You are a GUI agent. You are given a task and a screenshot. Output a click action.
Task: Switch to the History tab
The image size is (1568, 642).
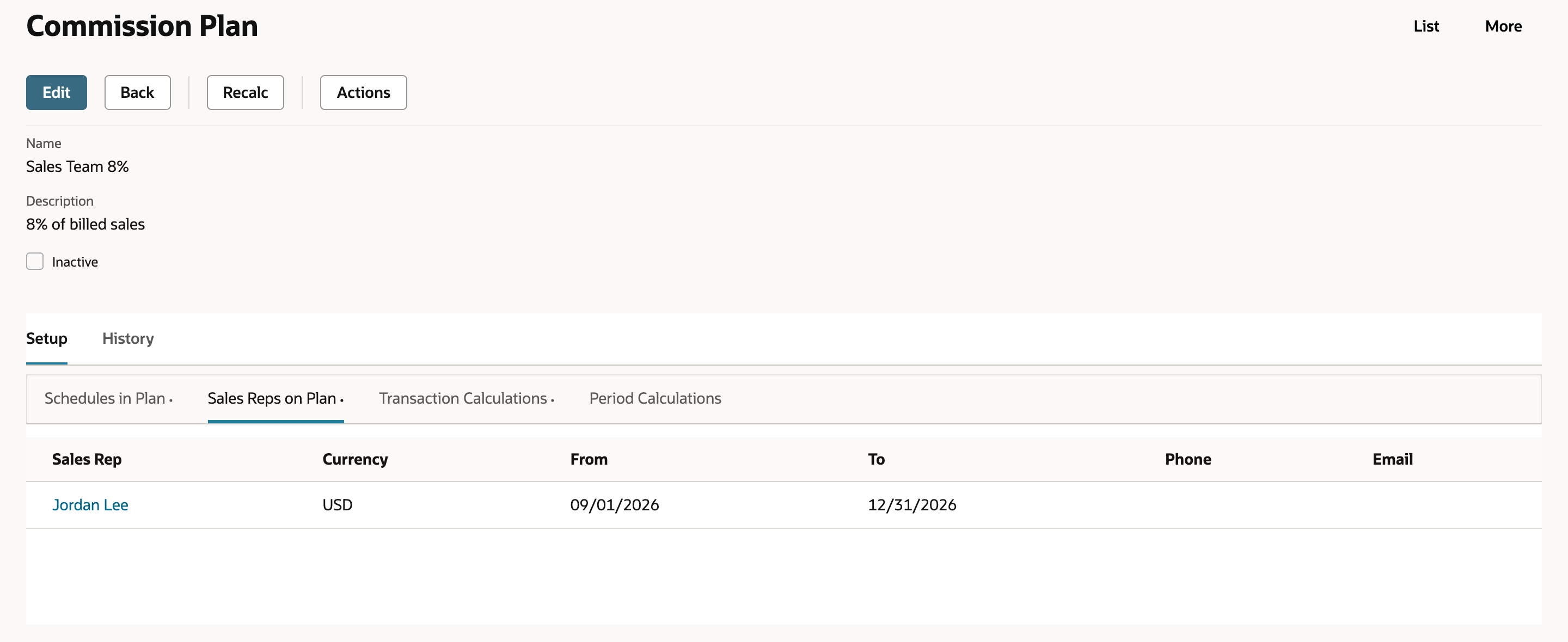[x=128, y=338]
